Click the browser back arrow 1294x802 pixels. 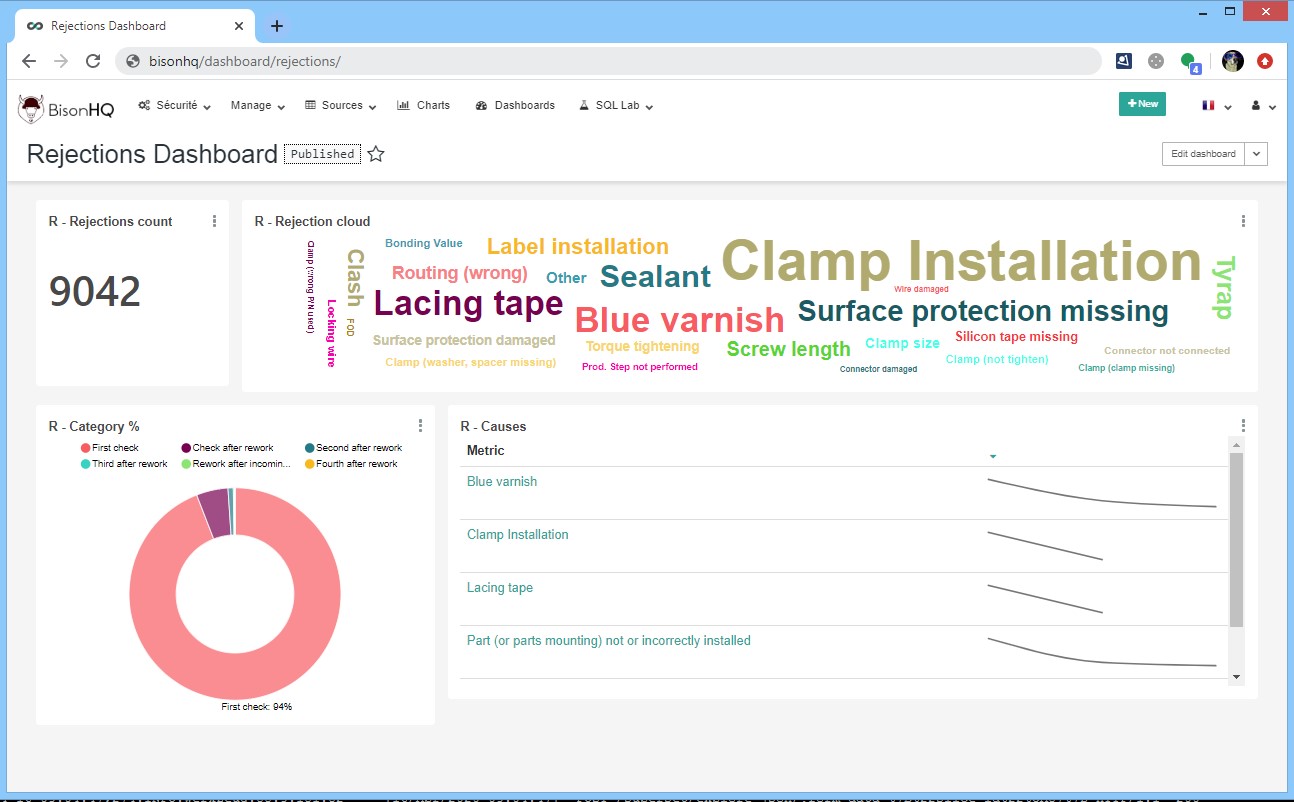29,61
